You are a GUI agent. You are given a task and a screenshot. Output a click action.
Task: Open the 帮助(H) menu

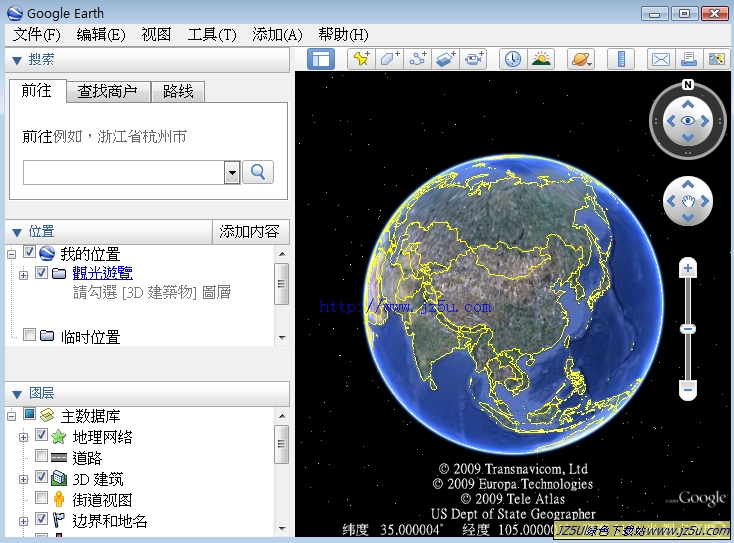(x=343, y=35)
